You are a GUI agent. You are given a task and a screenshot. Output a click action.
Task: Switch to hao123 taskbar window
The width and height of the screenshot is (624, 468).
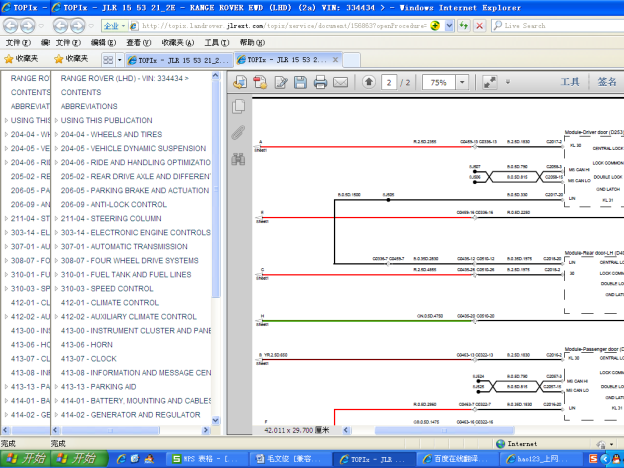(x=540, y=459)
